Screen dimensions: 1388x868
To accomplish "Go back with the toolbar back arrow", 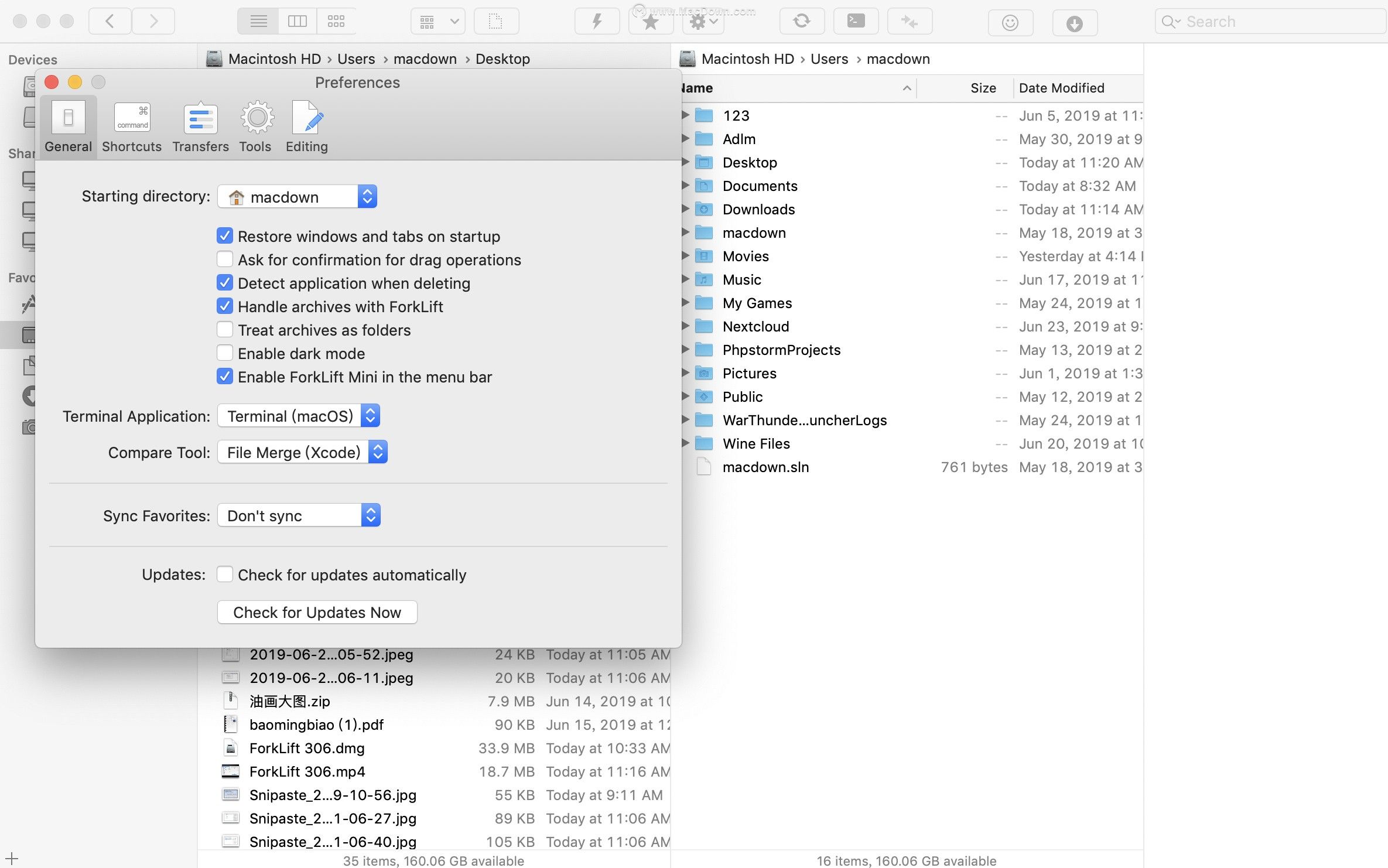I will [x=110, y=22].
